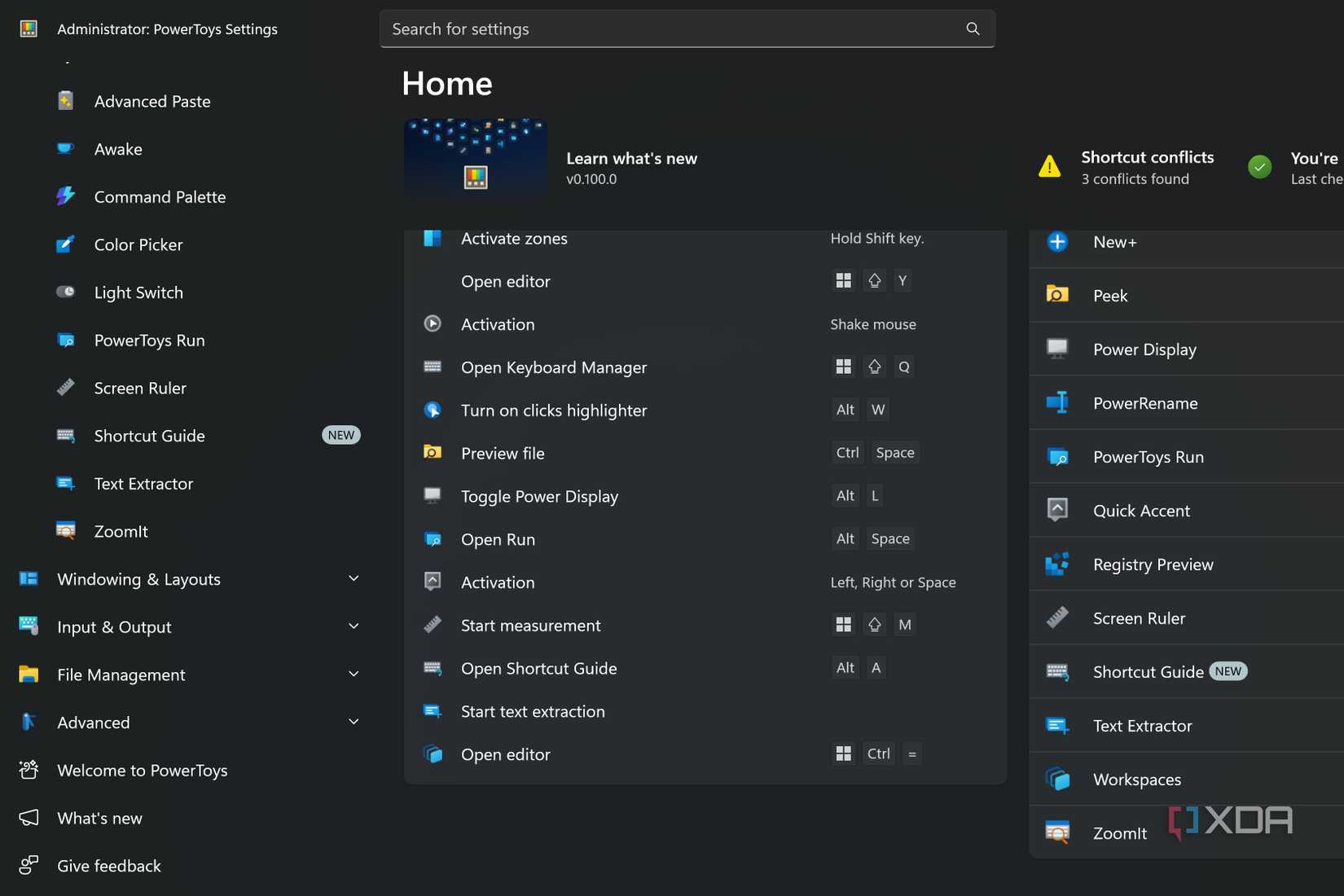The image size is (1344, 896).
Task: Focus the Search for settings field
Action: tap(687, 29)
